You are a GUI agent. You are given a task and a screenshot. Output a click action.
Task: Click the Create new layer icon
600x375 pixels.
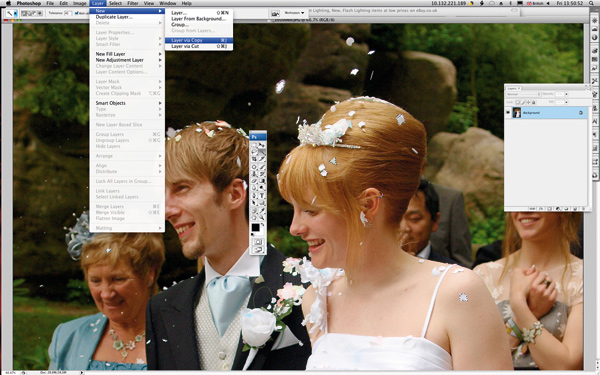click(x=575, y=209)
